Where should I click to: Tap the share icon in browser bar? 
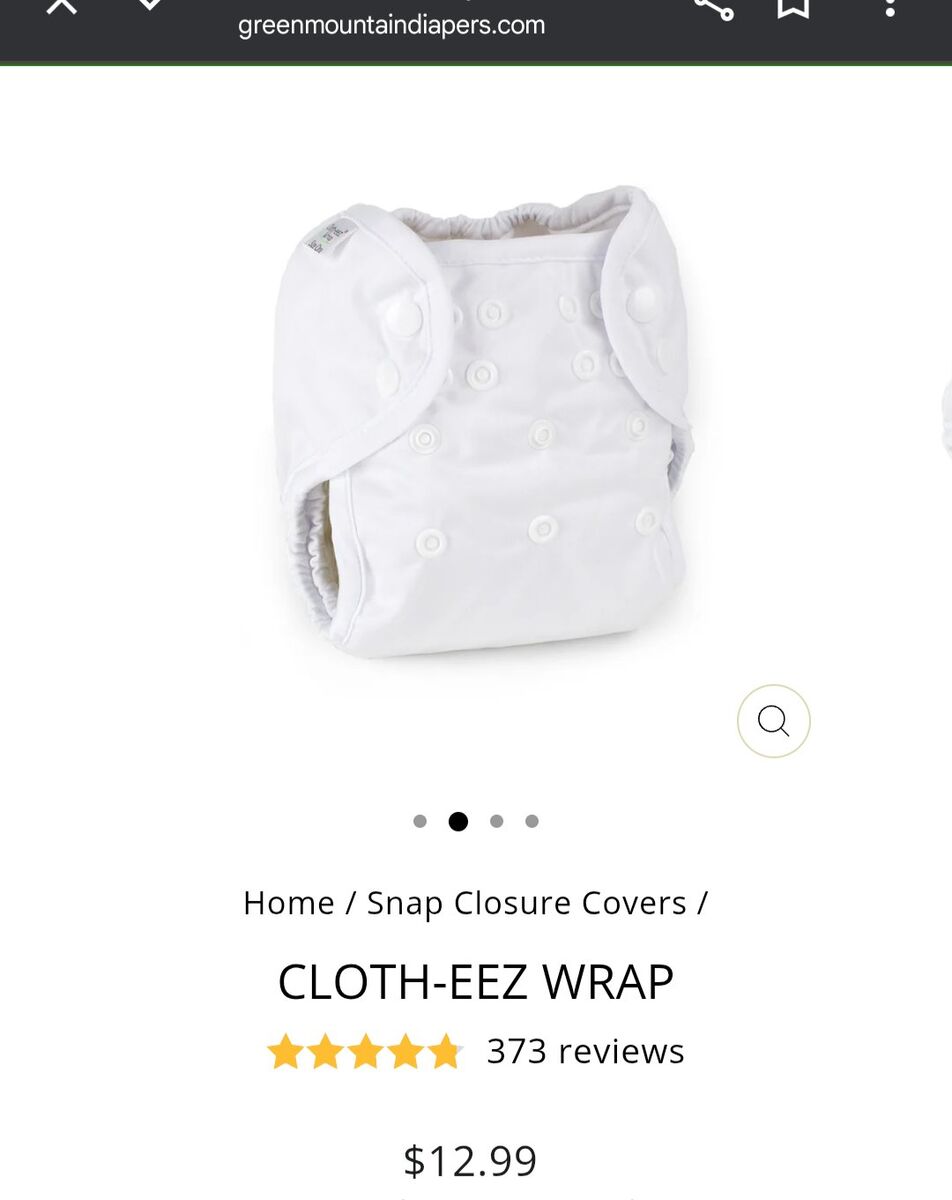click(714, 6)
